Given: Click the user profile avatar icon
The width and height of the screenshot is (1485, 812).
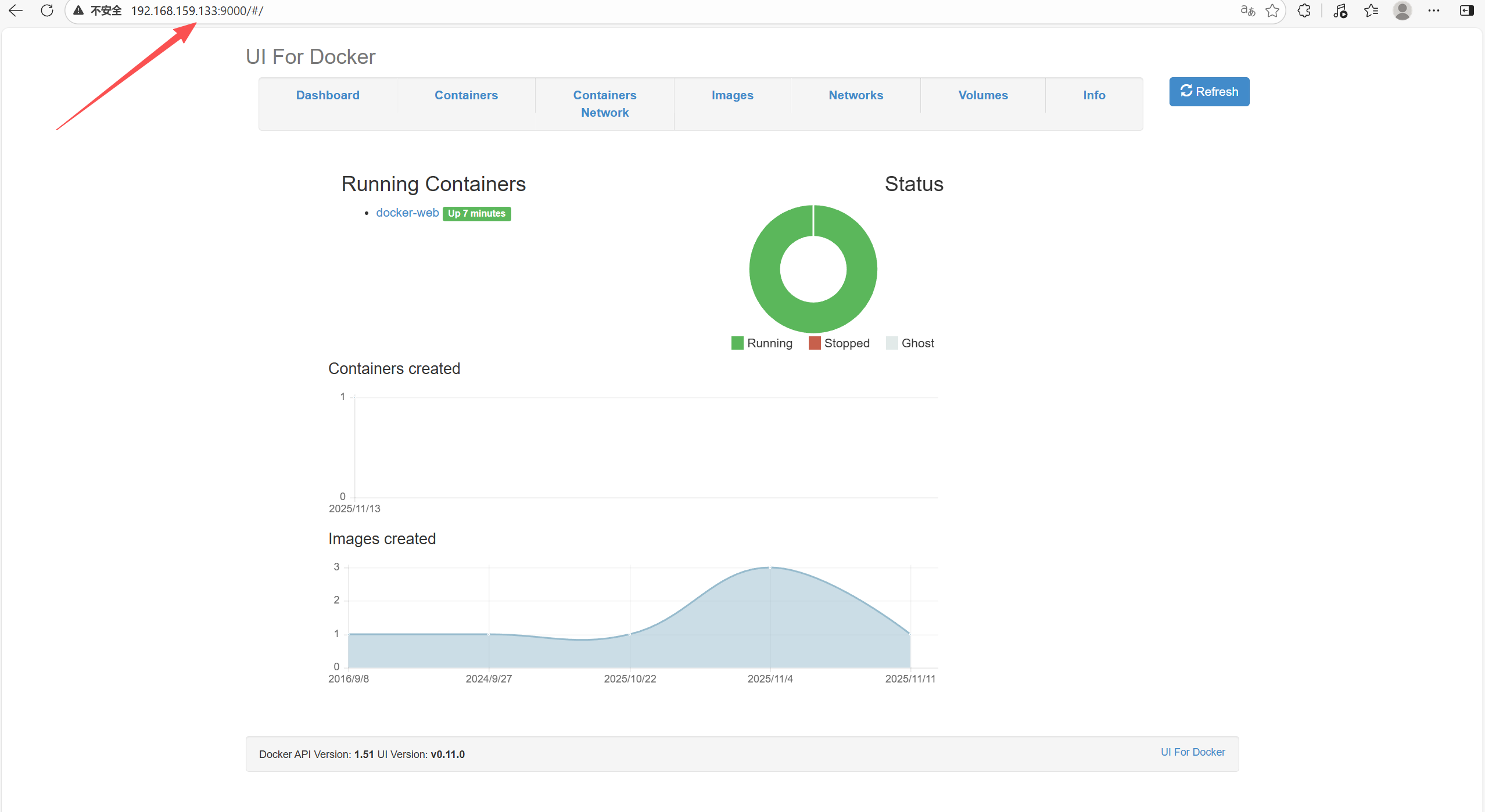Looking at the screenshot, I should [1402, 10].
